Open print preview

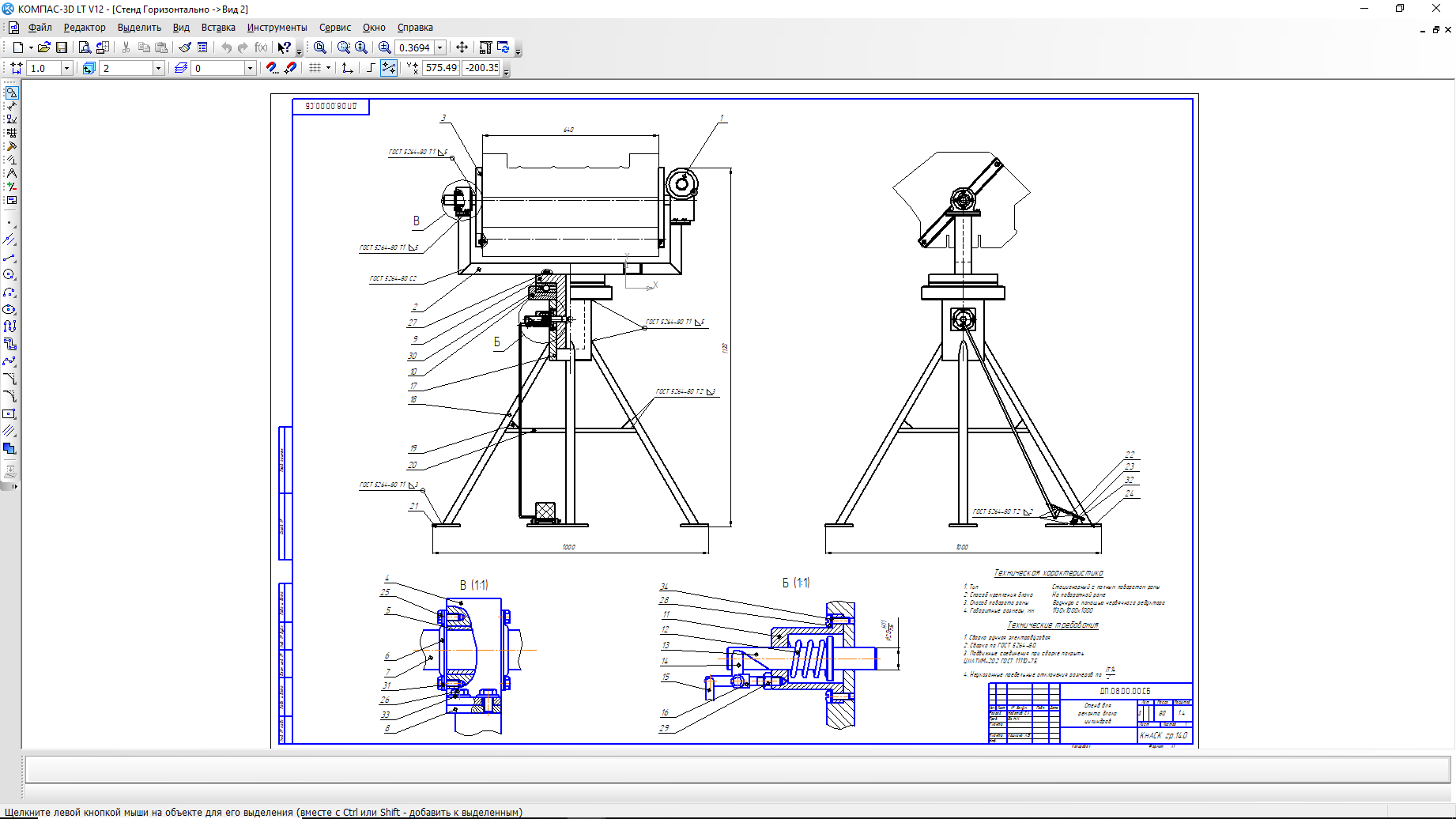[x=85, y=47]
